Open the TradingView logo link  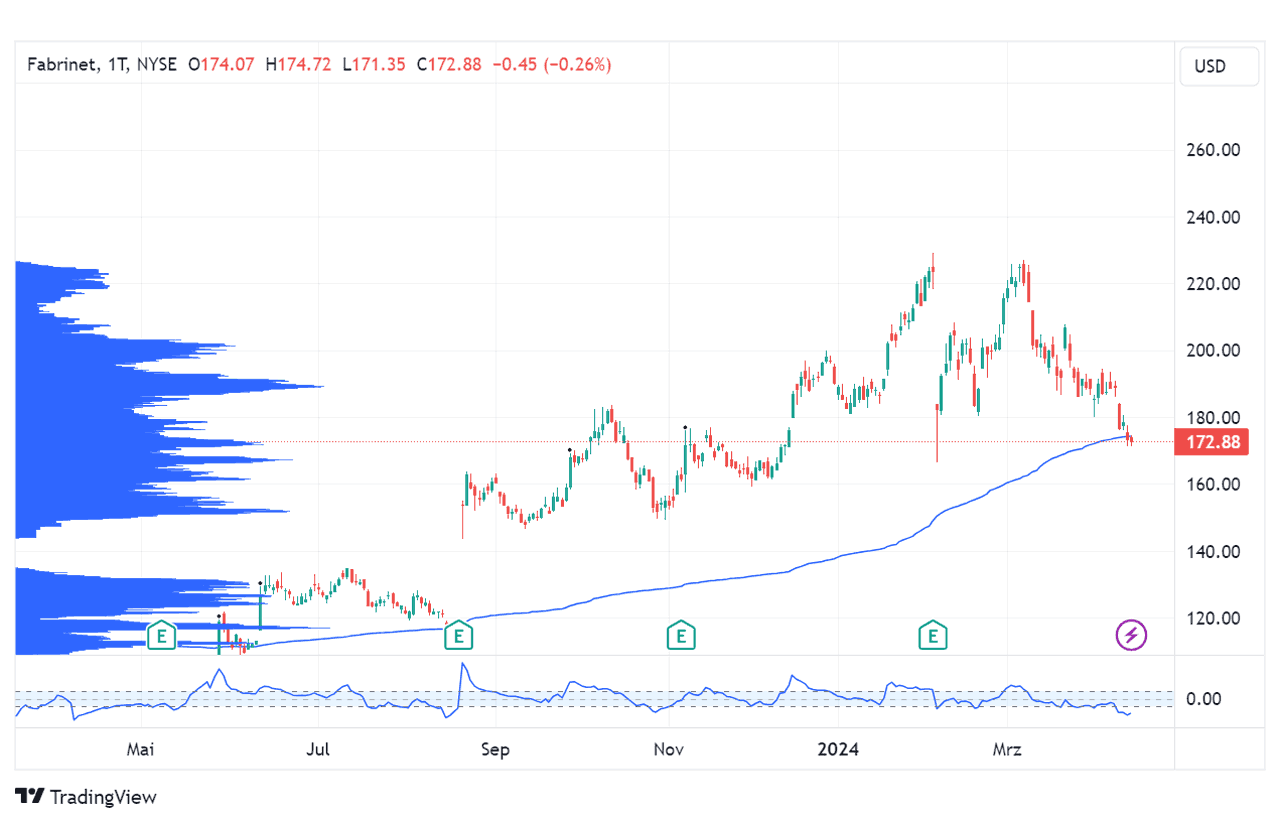pyautogui.click(x=86, y=797)
